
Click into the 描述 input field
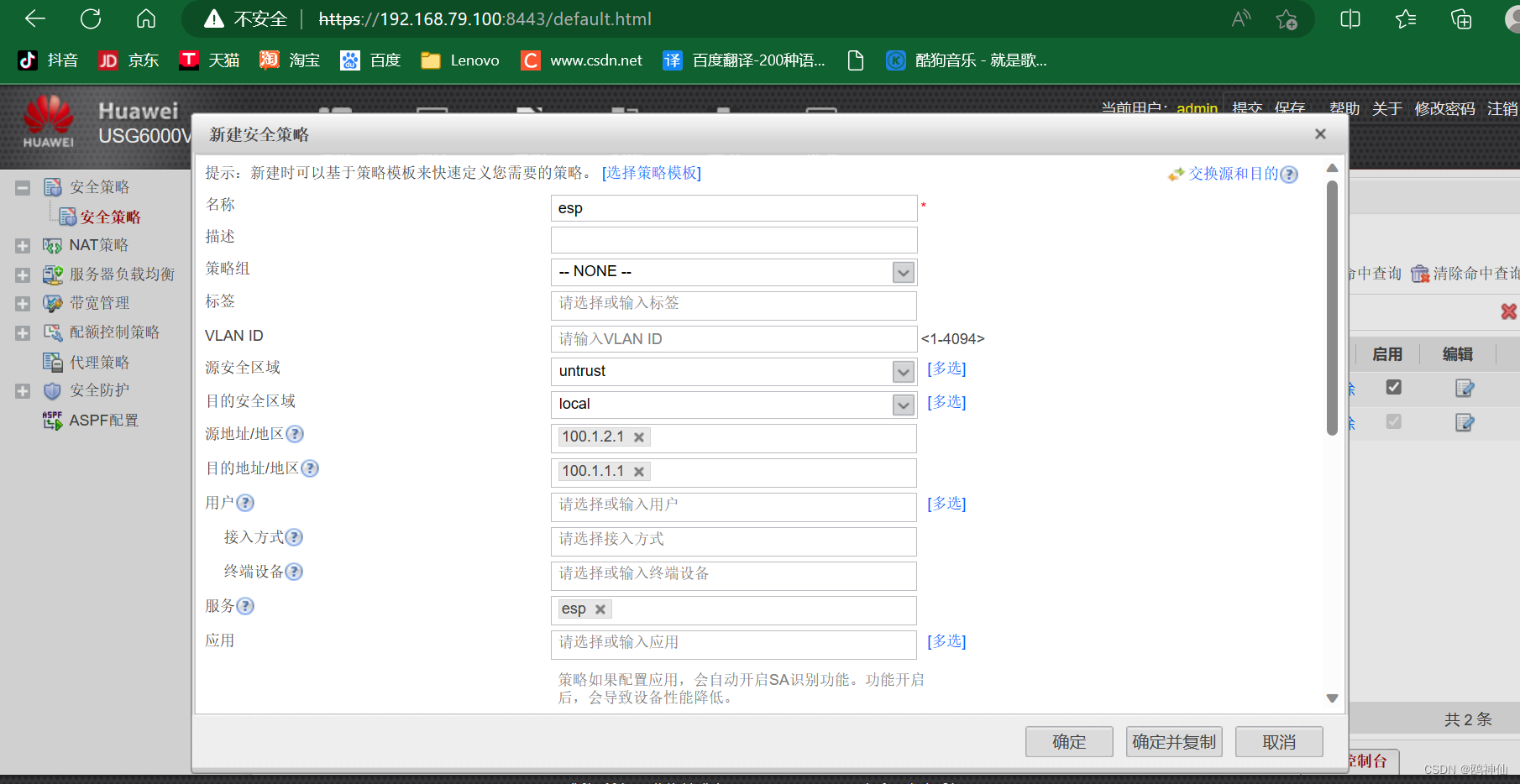coord(734,240)
